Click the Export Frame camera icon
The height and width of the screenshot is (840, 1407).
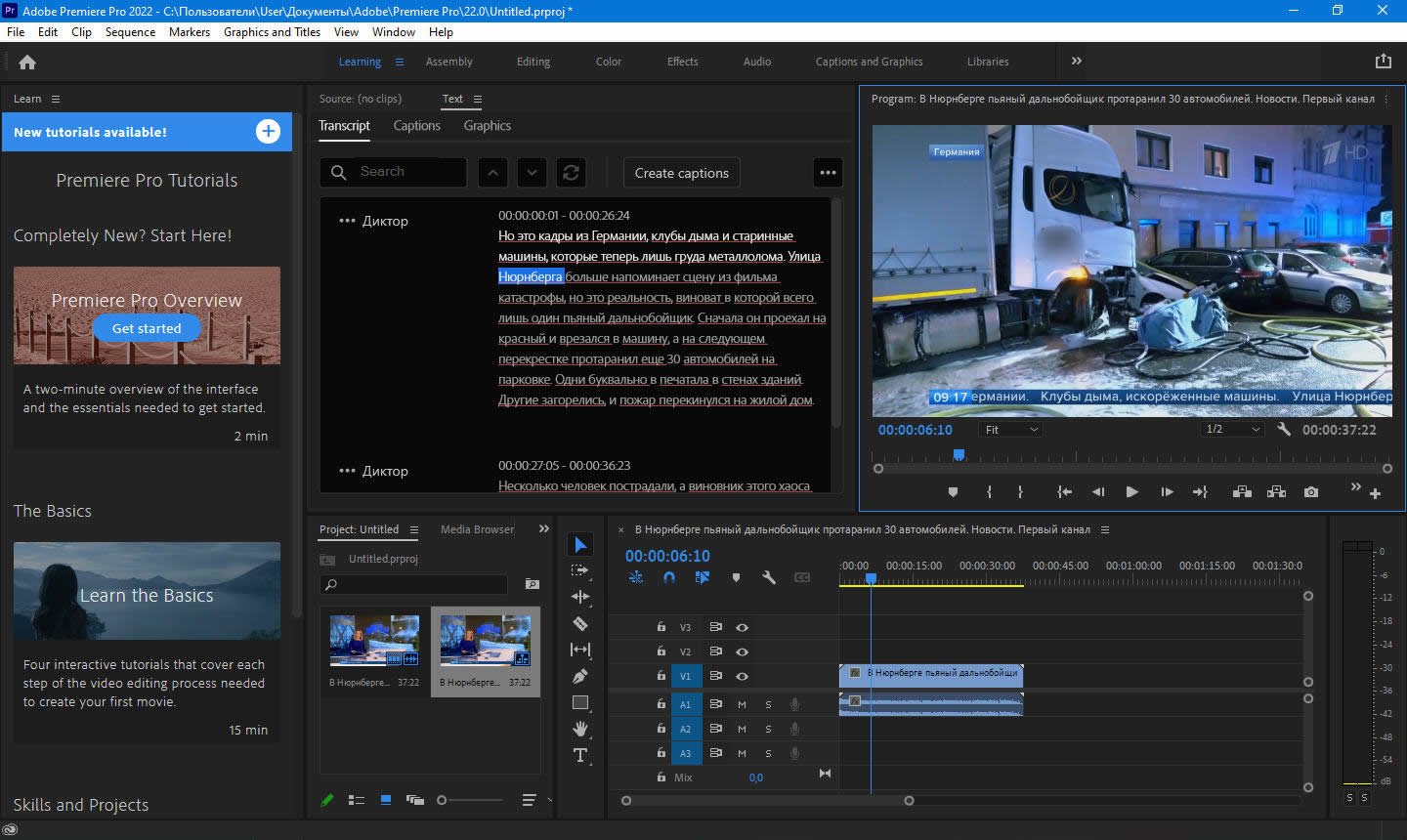click(x=1310, y=492)
